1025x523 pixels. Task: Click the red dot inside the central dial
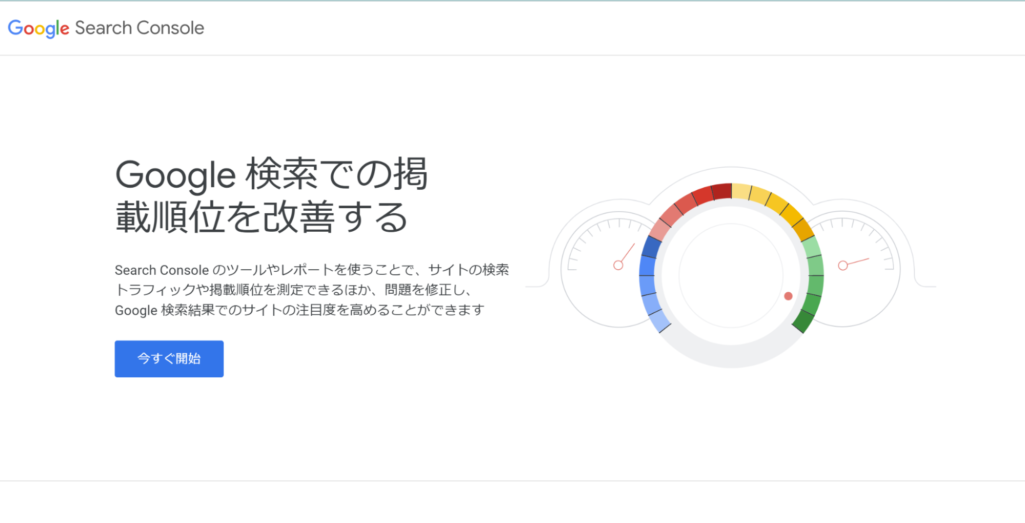click(x=788, y=296)
